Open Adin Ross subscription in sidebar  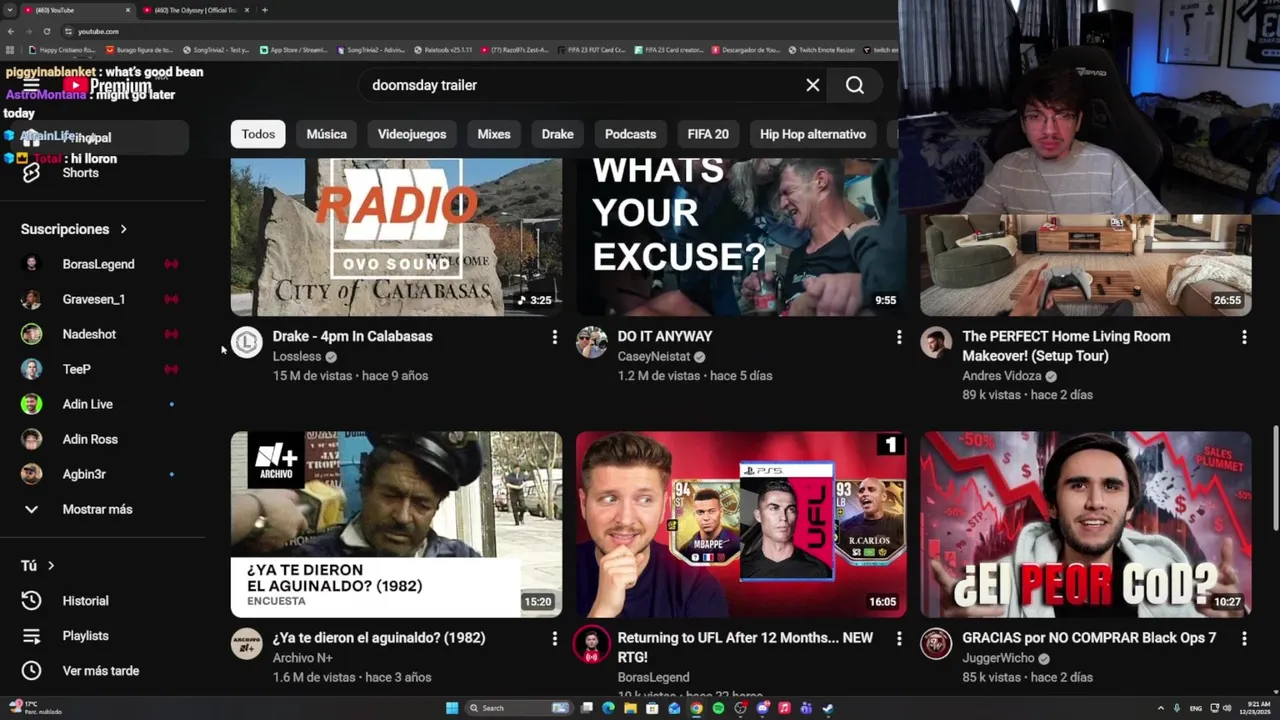[102, 439]
